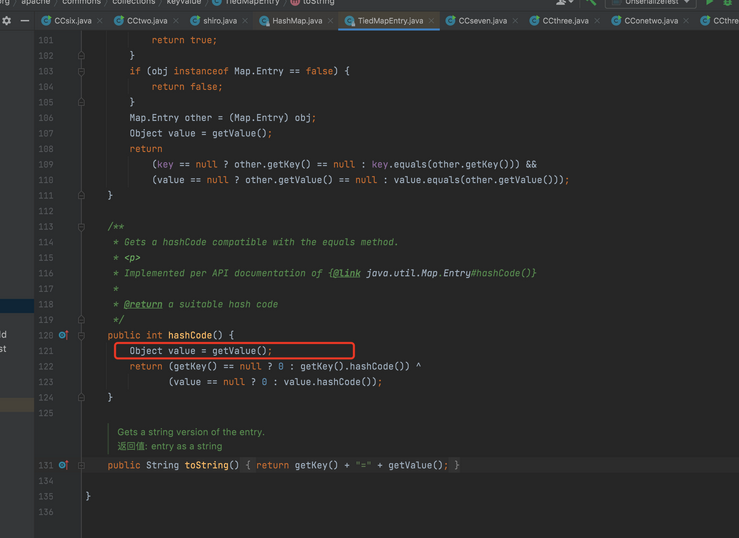739x538 pixels.
Task: Switch to the CCtwo.java tab
Action: [147, 21]
